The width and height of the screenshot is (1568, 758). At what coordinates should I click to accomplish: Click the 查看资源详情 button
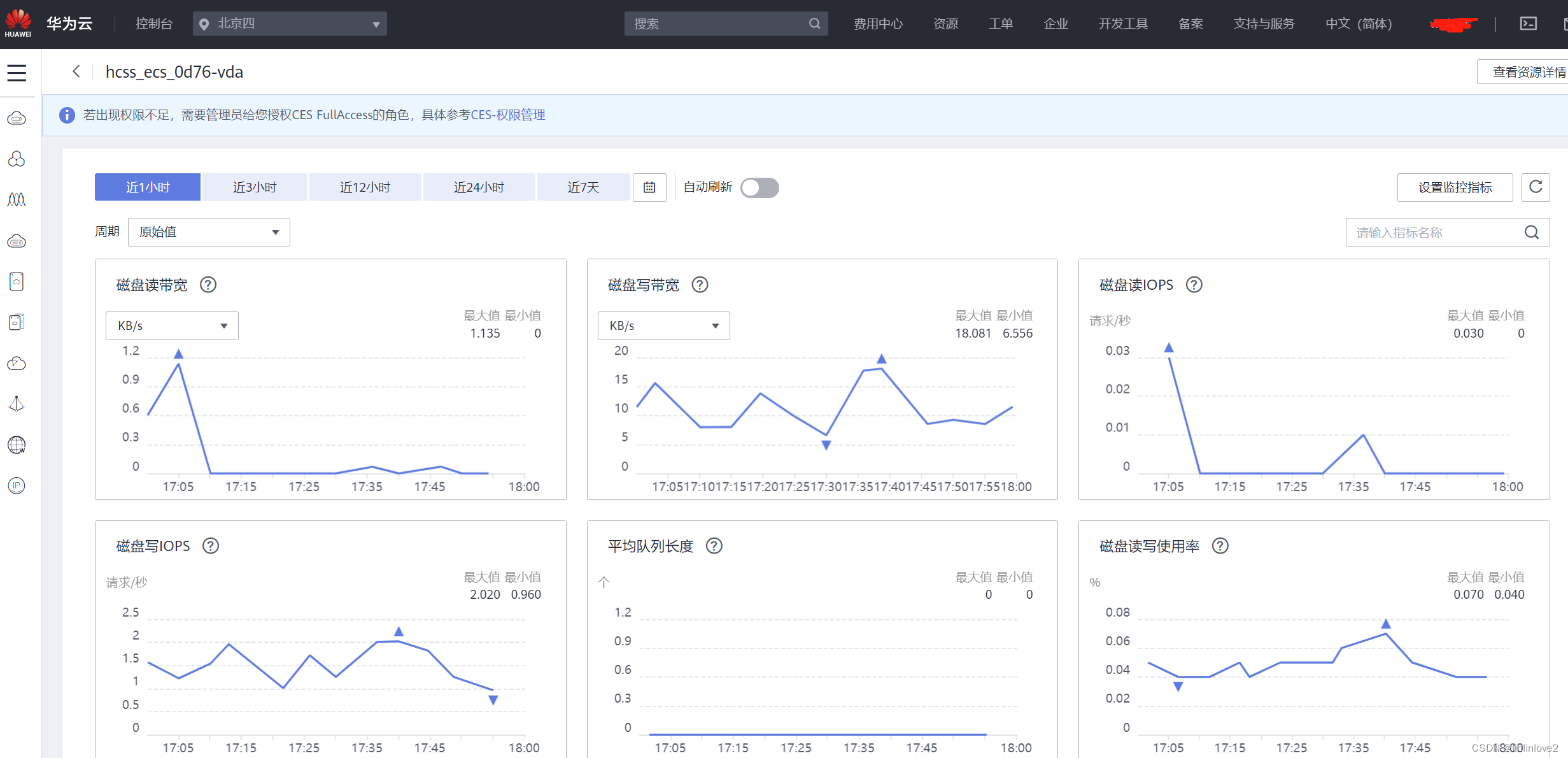(1523, 72)
